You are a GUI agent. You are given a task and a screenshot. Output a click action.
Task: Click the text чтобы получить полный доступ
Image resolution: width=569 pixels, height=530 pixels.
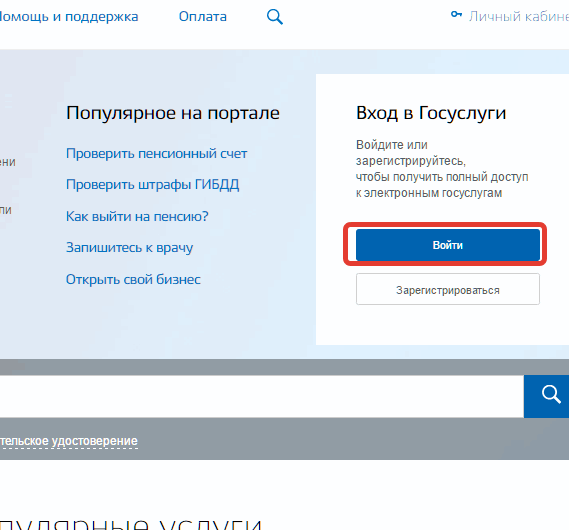click(x=442, y=177)
